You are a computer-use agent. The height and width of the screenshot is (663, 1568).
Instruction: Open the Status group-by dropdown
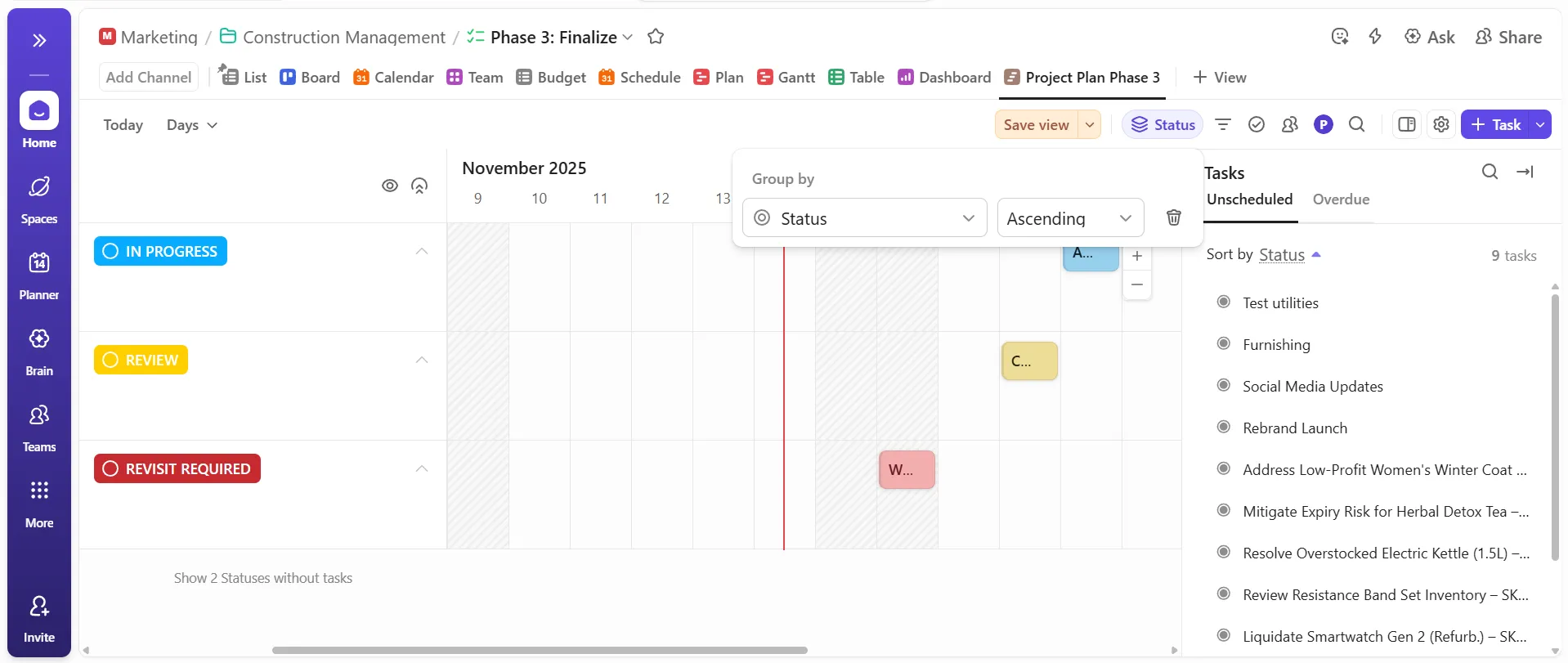864,217
